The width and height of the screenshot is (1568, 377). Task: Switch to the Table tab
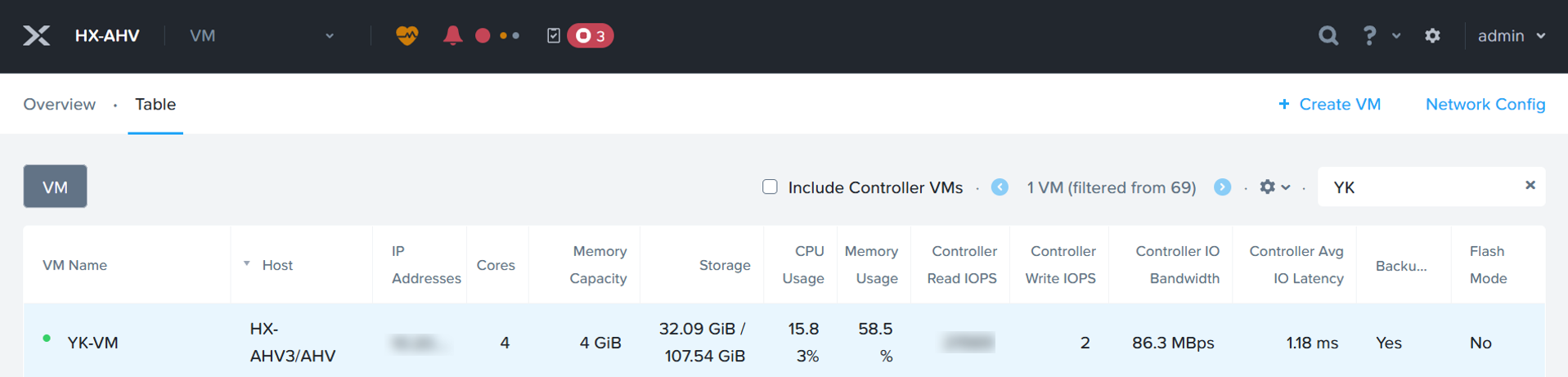(155, 104)
